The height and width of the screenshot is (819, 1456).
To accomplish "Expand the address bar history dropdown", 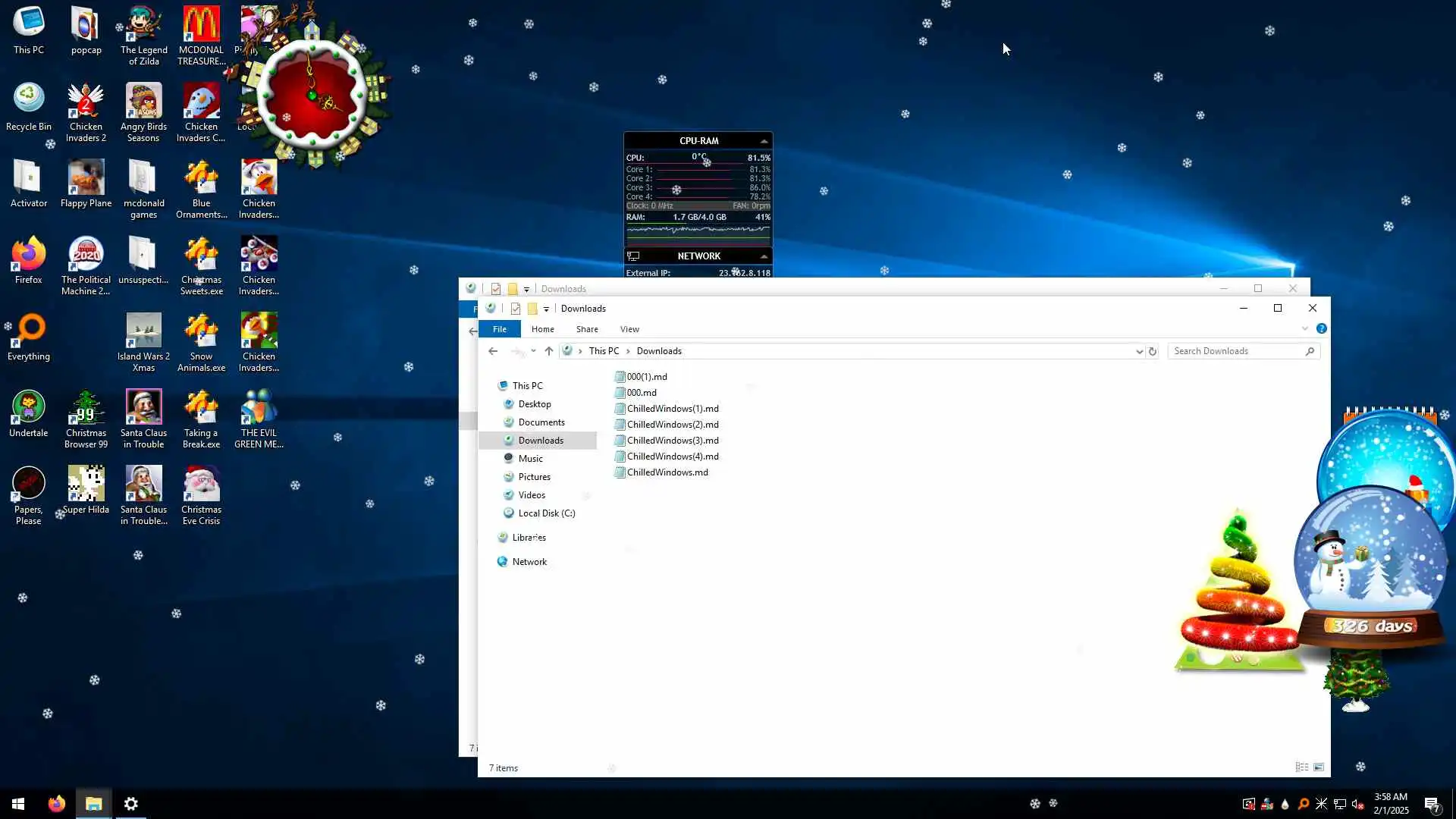I will (x=1139, y=351).
